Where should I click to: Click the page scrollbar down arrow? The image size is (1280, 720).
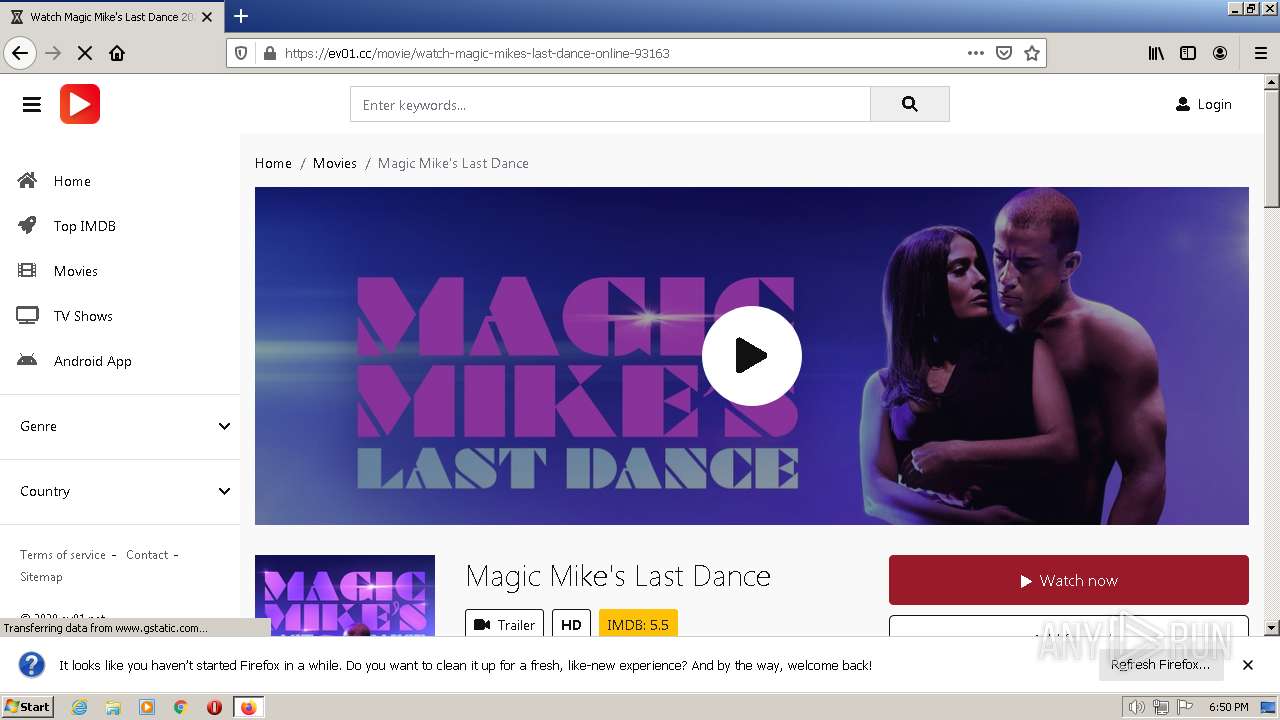point(1272,628)
